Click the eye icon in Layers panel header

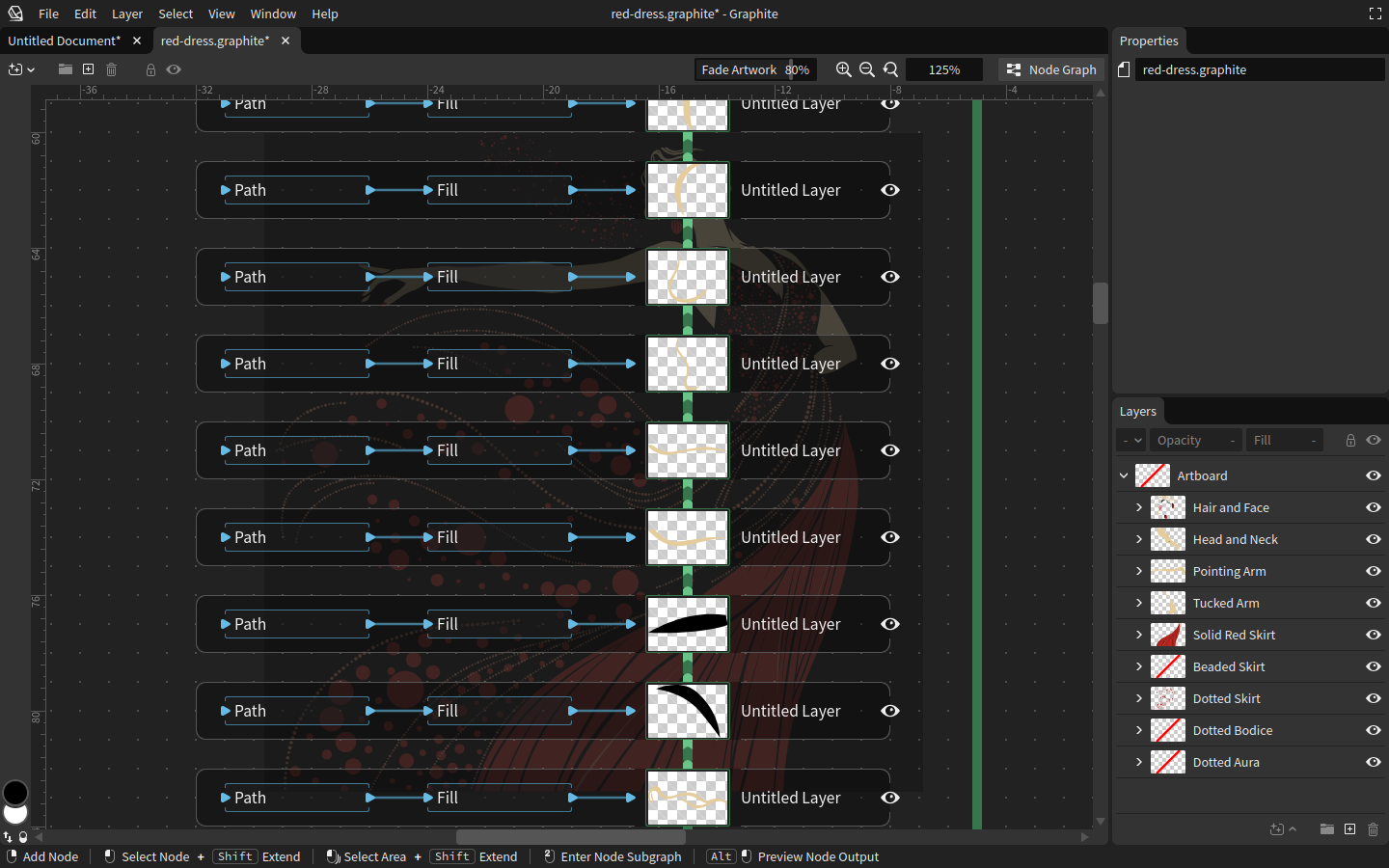click(x=1374, y=440)
